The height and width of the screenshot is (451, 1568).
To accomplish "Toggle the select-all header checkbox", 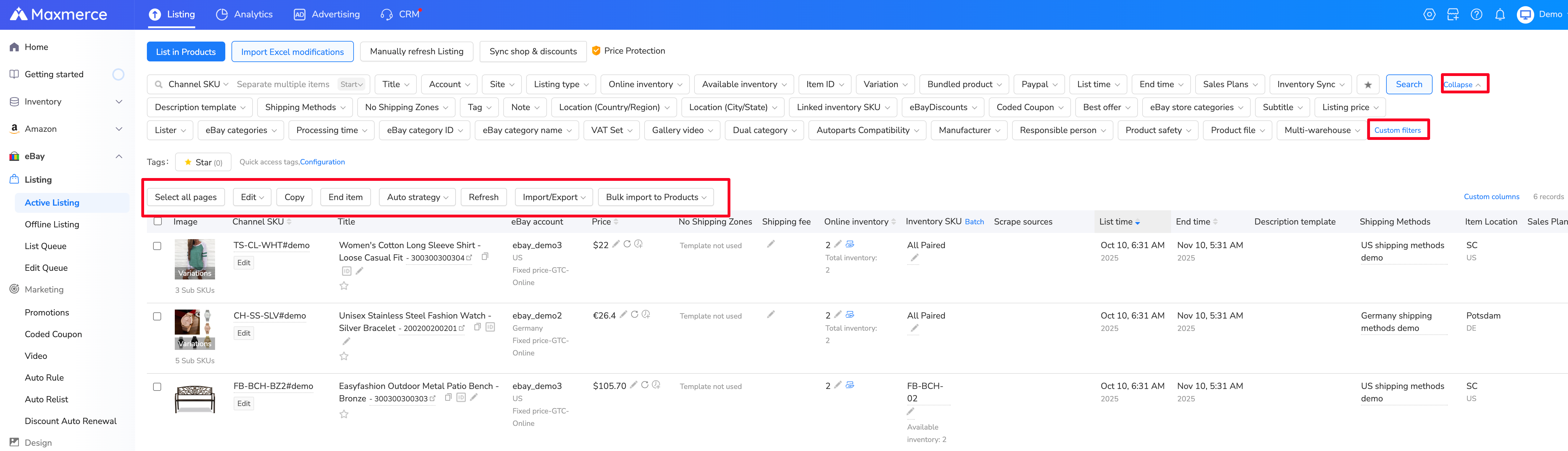I will pos(158,221).
